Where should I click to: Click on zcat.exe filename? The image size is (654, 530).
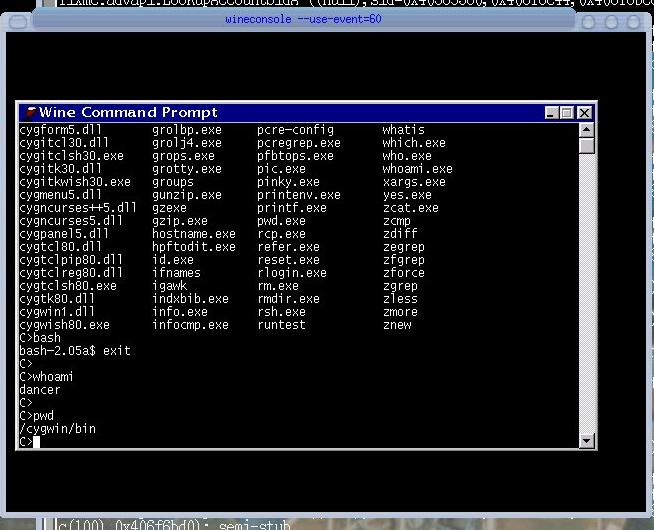[x=411, y=208]
